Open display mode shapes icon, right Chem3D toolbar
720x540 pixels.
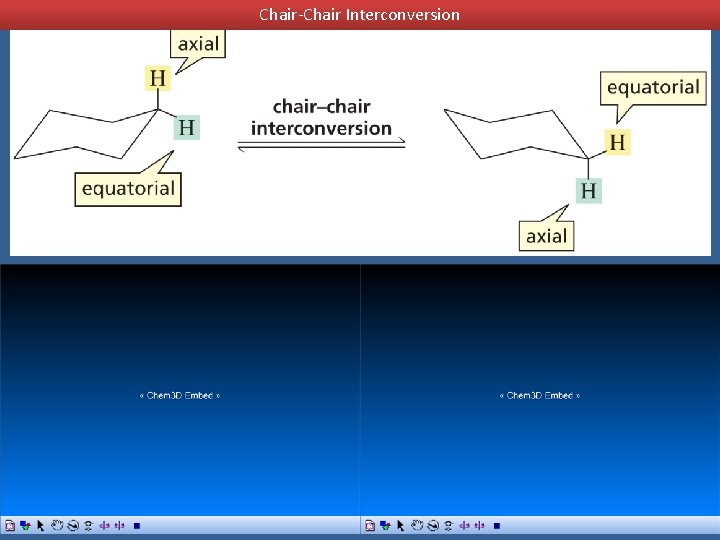[x=385, y=525]
